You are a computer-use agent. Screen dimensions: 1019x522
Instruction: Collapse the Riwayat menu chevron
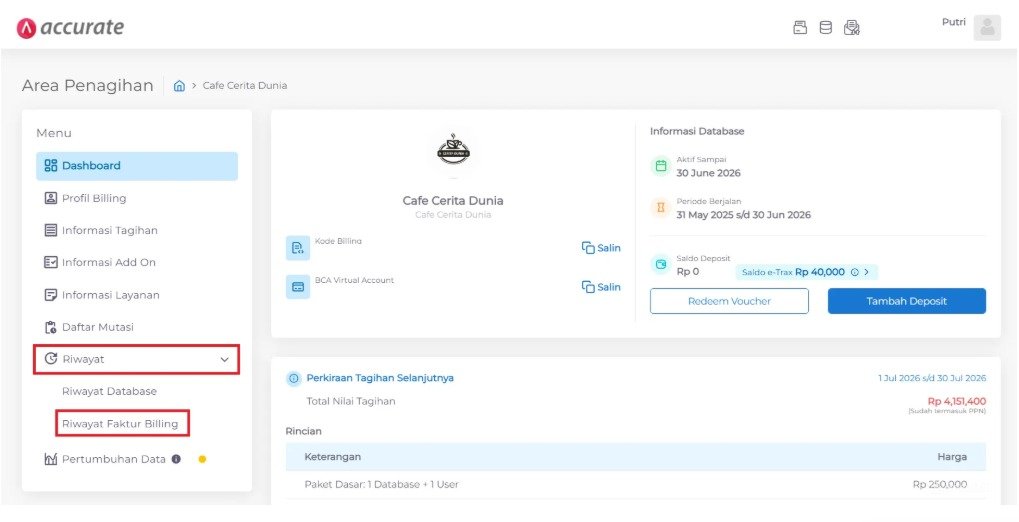click(x=225, y=359)
